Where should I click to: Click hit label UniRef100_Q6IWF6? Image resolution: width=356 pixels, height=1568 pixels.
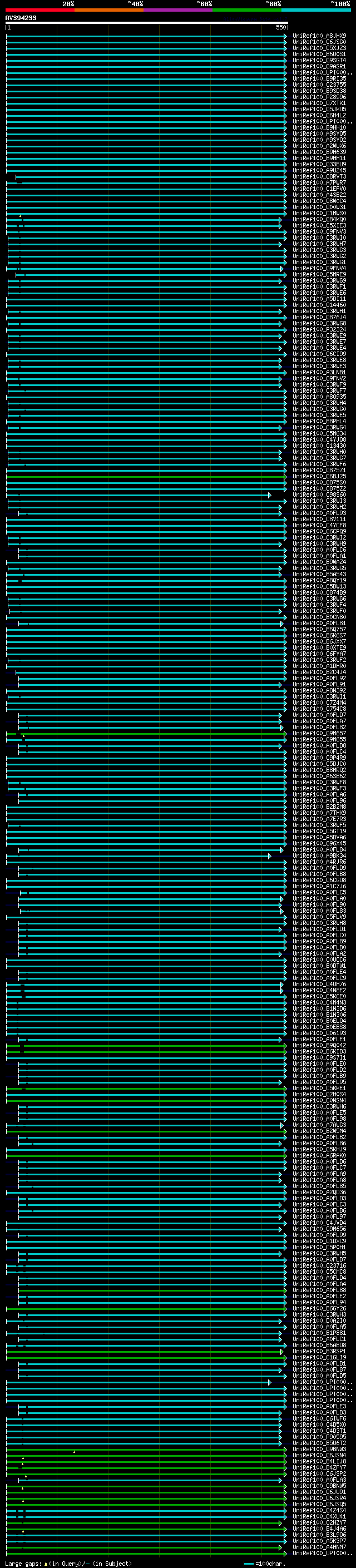pyautogui.click(x=319, y=1418)
